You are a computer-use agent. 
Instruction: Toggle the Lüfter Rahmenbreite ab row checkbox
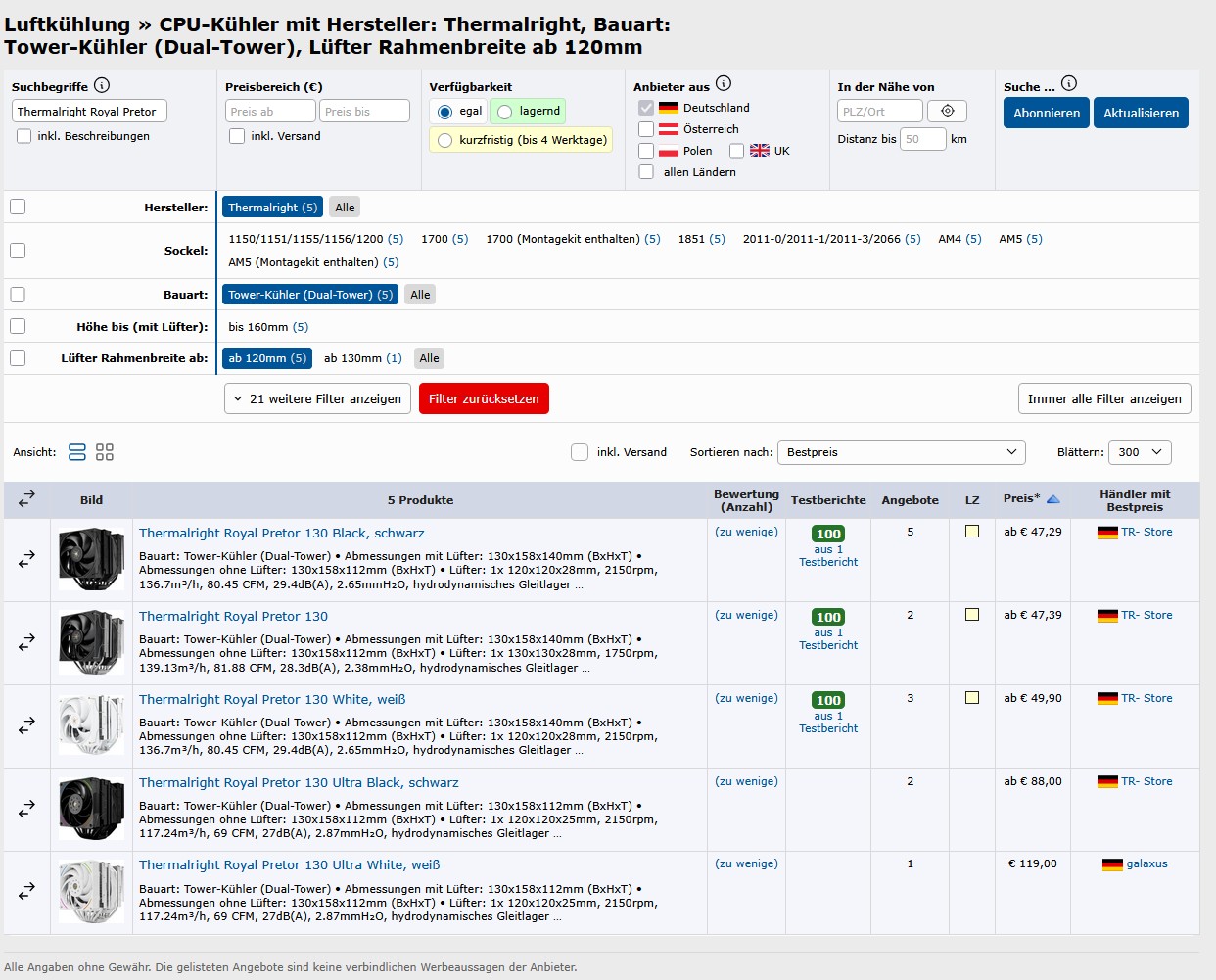[x=18, y=358]
